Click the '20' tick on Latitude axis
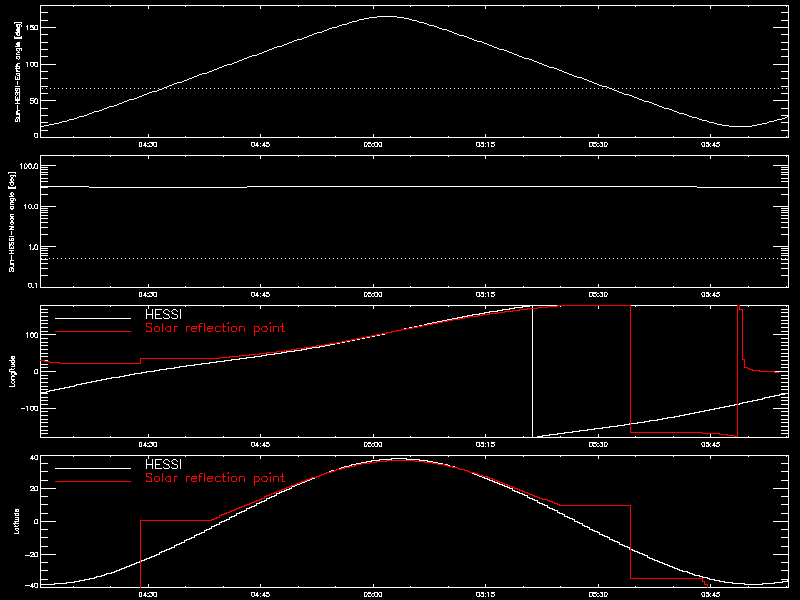Image resolution: width=800 pixels, height=600 pixels. pos(34,489)
